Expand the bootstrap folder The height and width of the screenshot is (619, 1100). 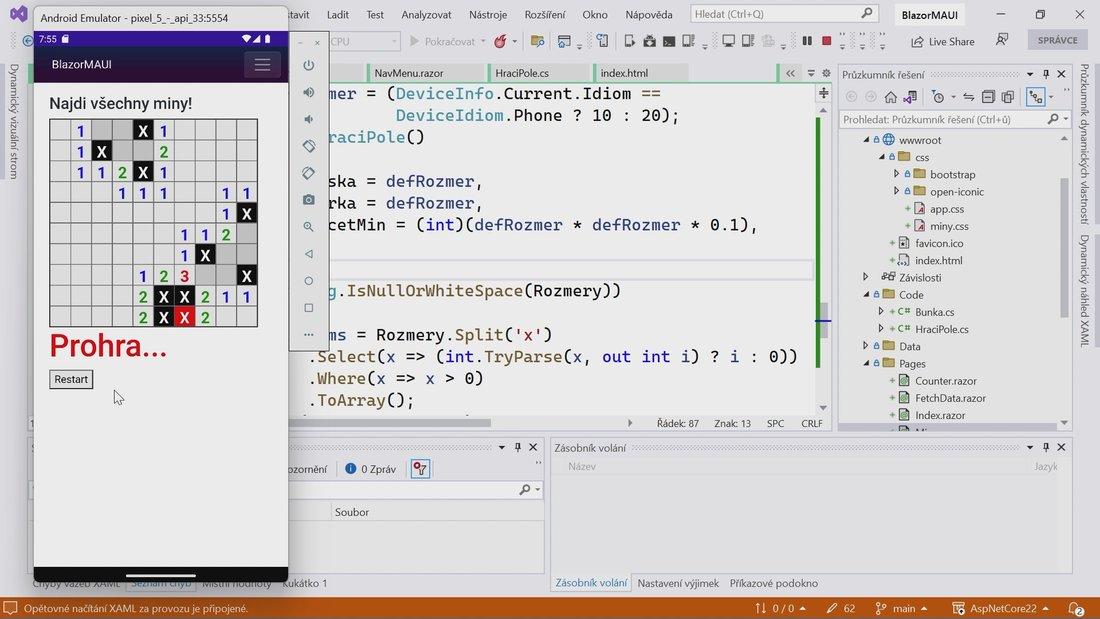click(x=896, y=174)
